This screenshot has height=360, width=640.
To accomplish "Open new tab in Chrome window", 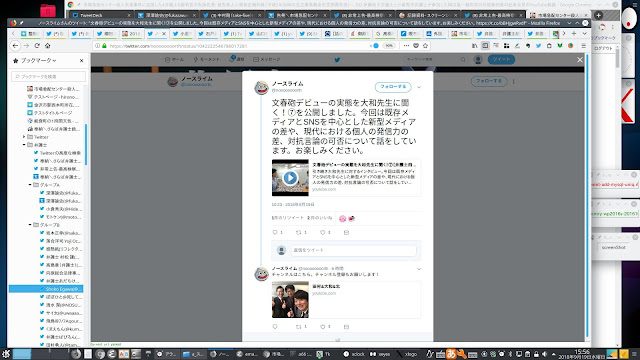I will 598,15.
